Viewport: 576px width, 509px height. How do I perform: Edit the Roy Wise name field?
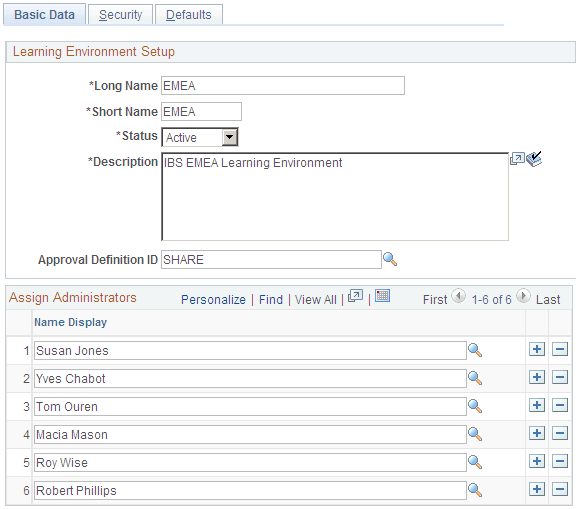click(250, 462)
